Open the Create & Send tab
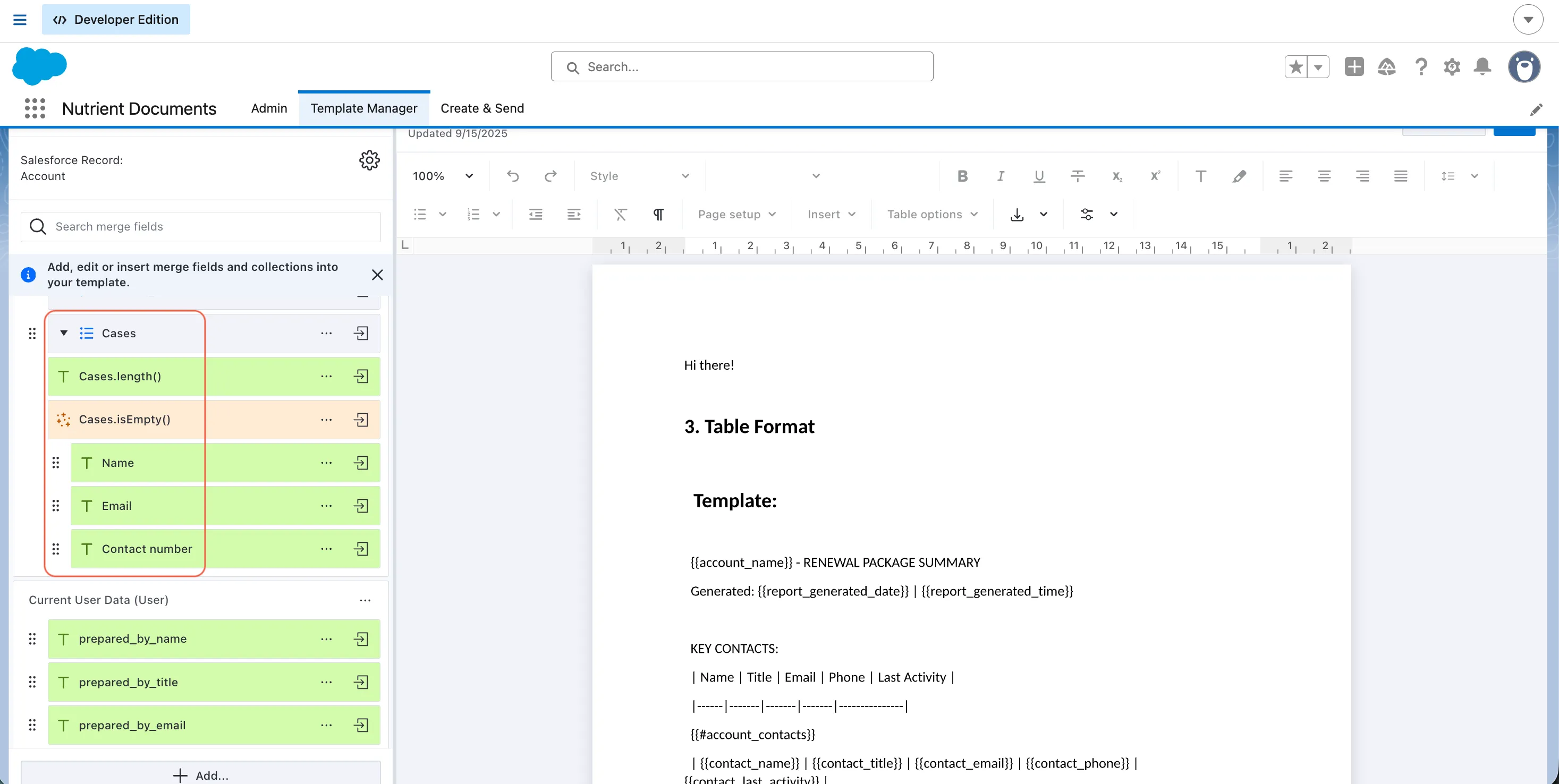 (482, 108)
